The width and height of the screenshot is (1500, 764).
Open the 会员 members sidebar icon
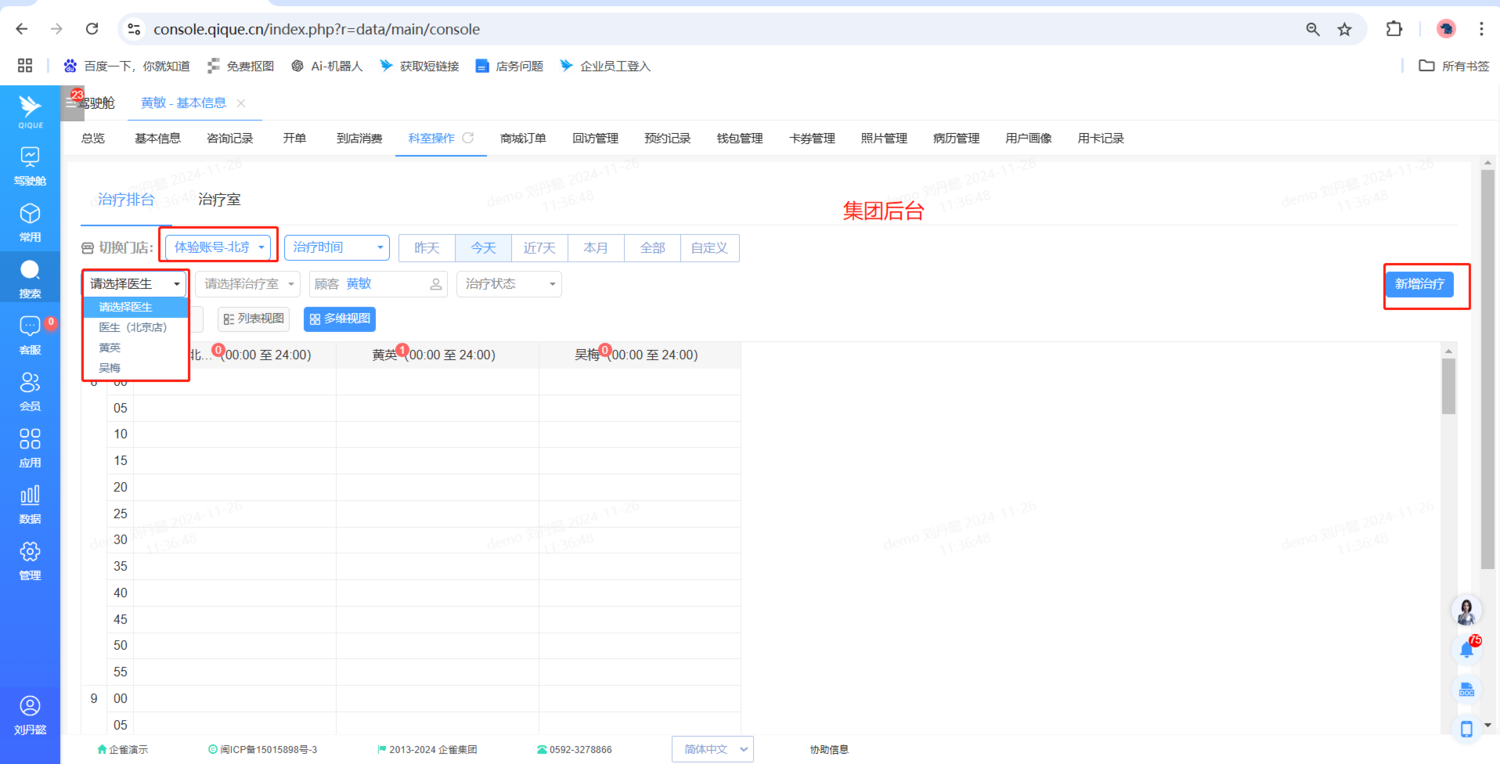click(x=30, y=391)
